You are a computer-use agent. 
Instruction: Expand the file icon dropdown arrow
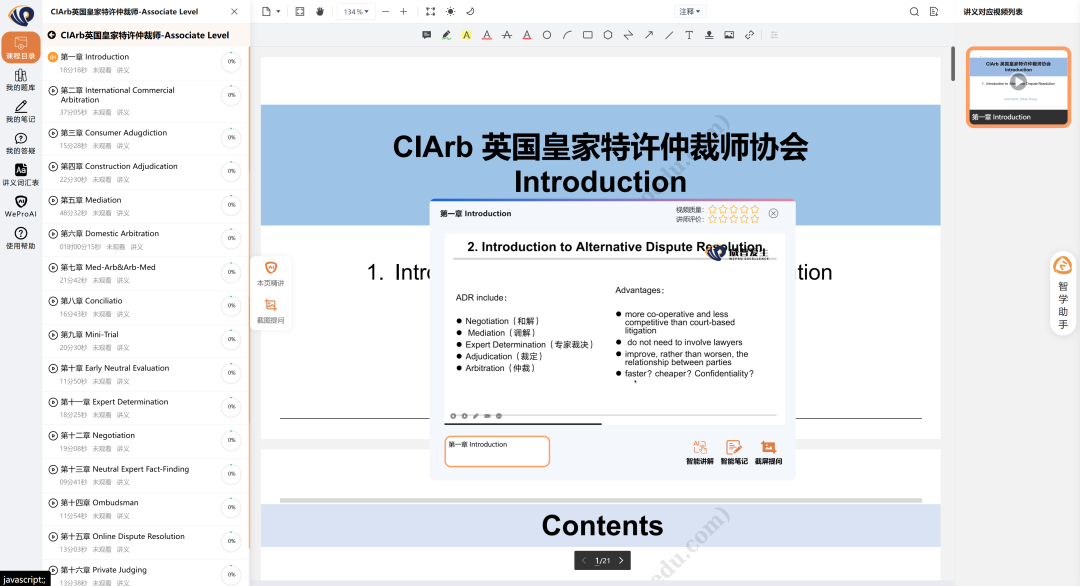tap(278, 11)
